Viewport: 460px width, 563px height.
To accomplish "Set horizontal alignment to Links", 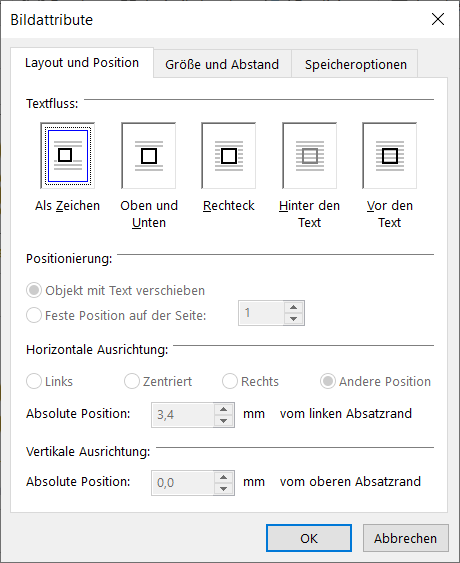I will coord(34,381).
